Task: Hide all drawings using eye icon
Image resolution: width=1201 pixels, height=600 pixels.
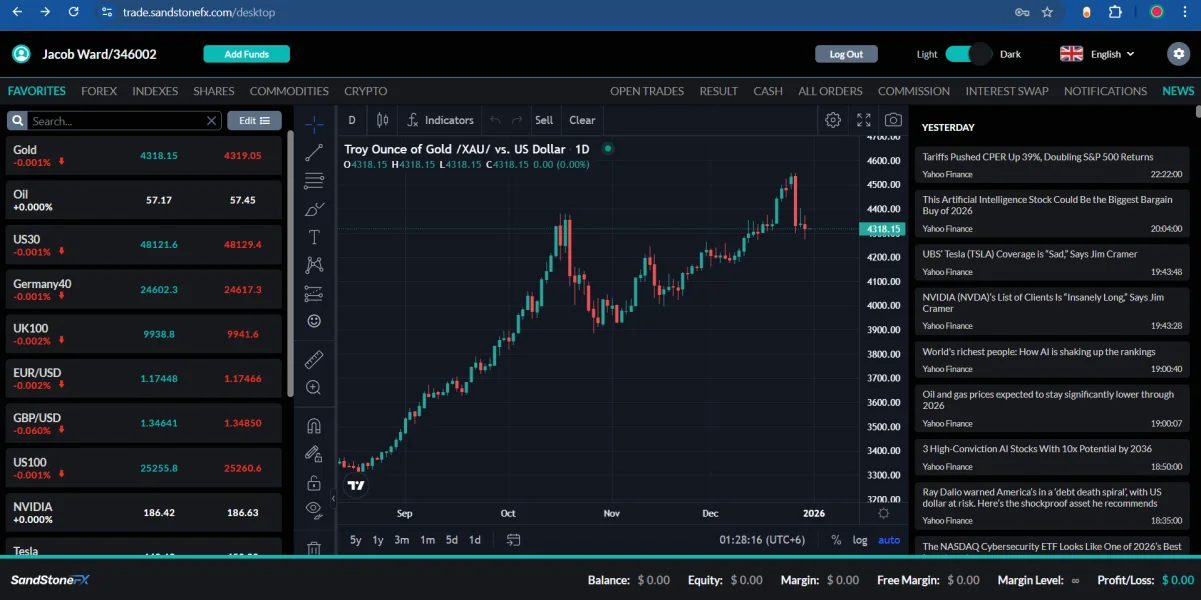Action: pyautogui.click(x=314, y=509)
